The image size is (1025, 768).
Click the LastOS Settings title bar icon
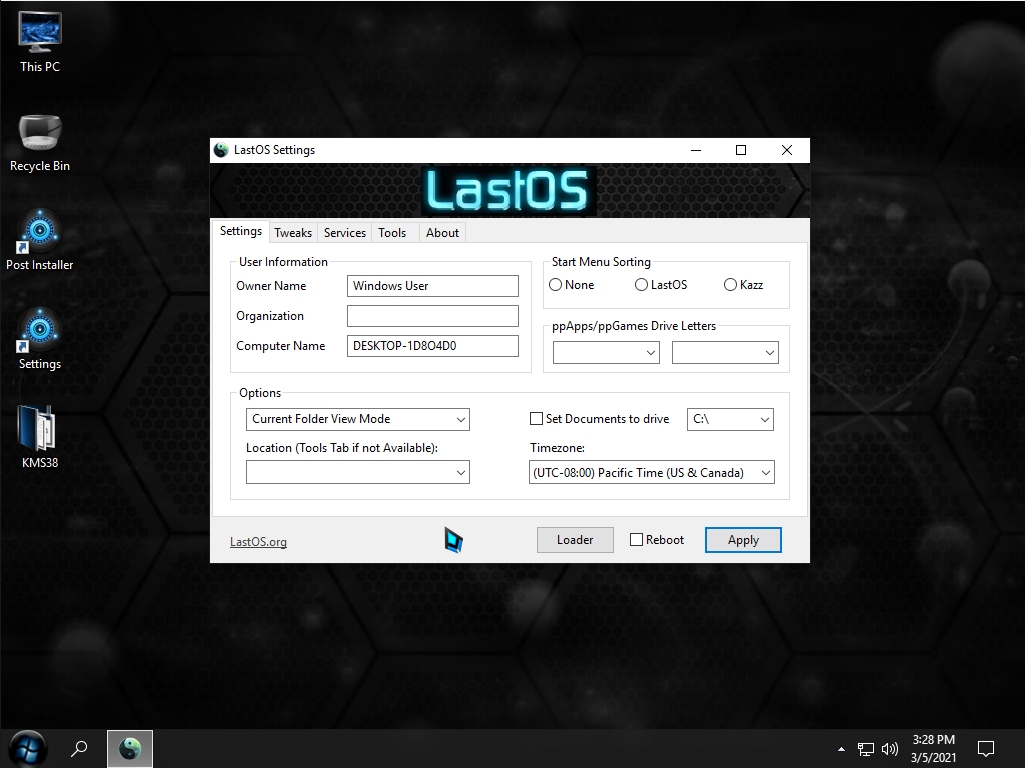[x=222, y=150]
